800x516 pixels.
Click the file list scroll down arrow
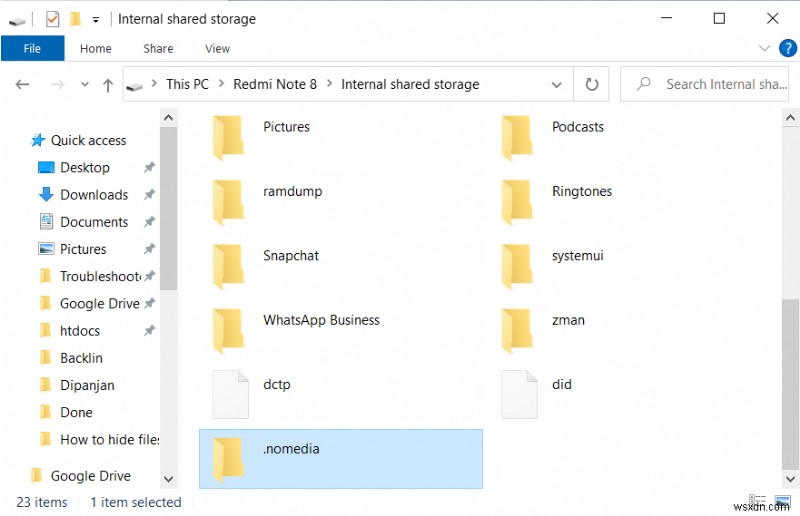(790, 479)
